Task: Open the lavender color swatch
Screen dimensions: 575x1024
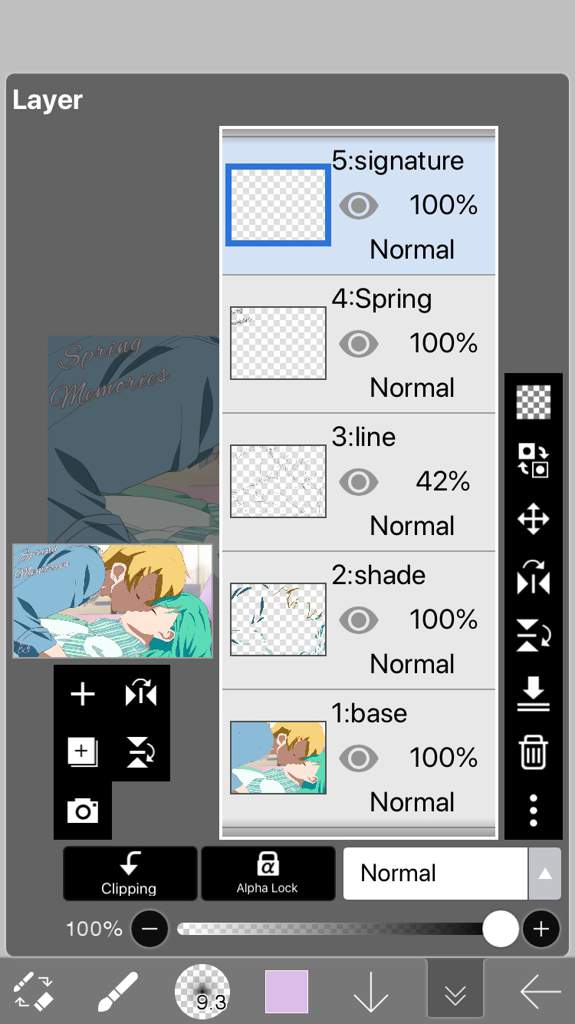Action: pos(286,991)
